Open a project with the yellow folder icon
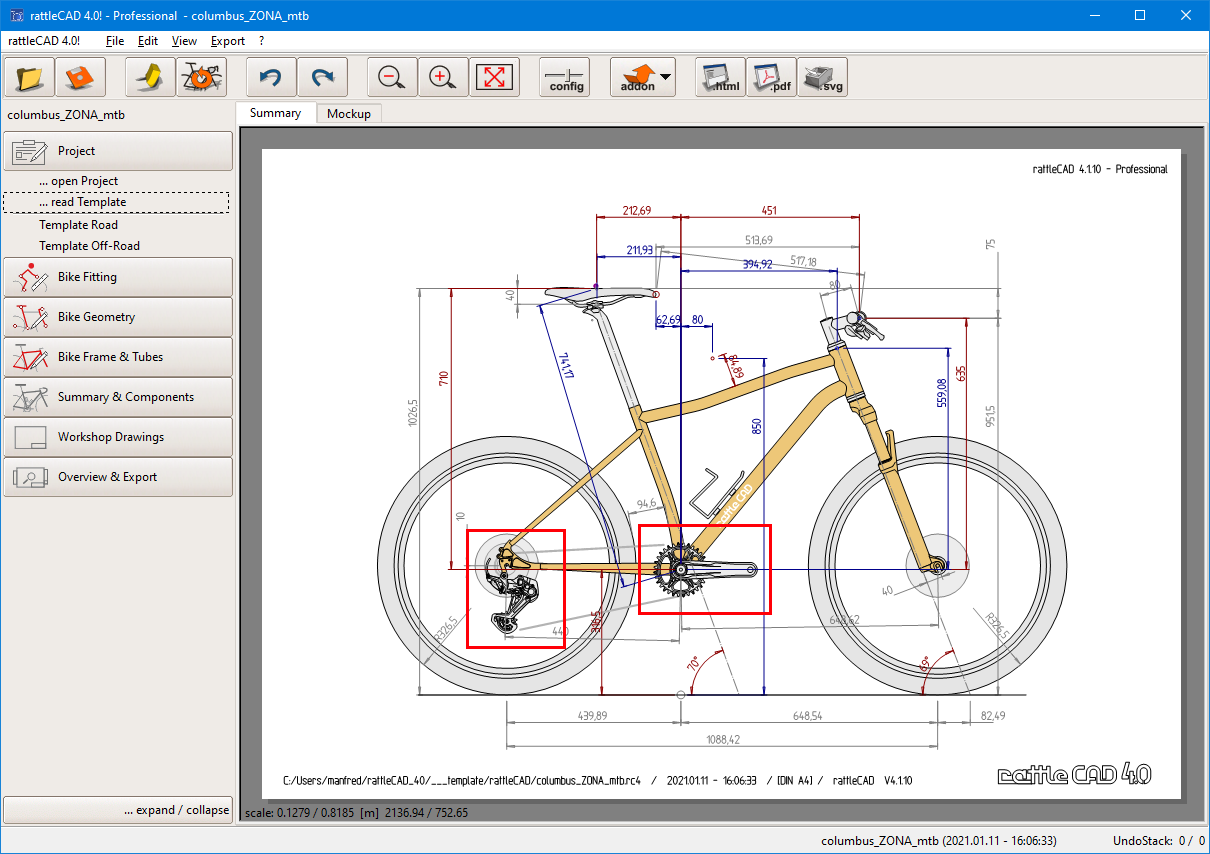This screenshot has width=1210, height=854. coord(30,77)
